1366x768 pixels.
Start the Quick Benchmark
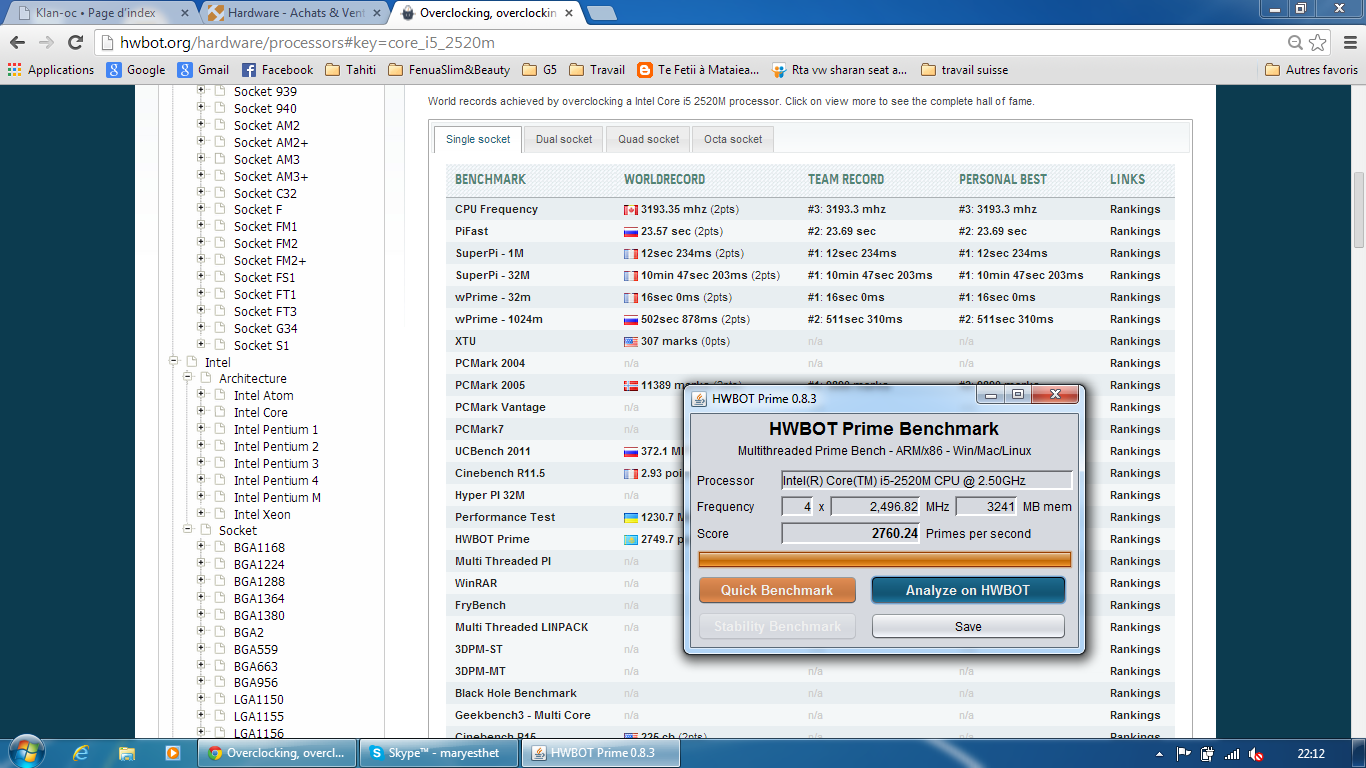pyautogui.click(x=777, y=590)
